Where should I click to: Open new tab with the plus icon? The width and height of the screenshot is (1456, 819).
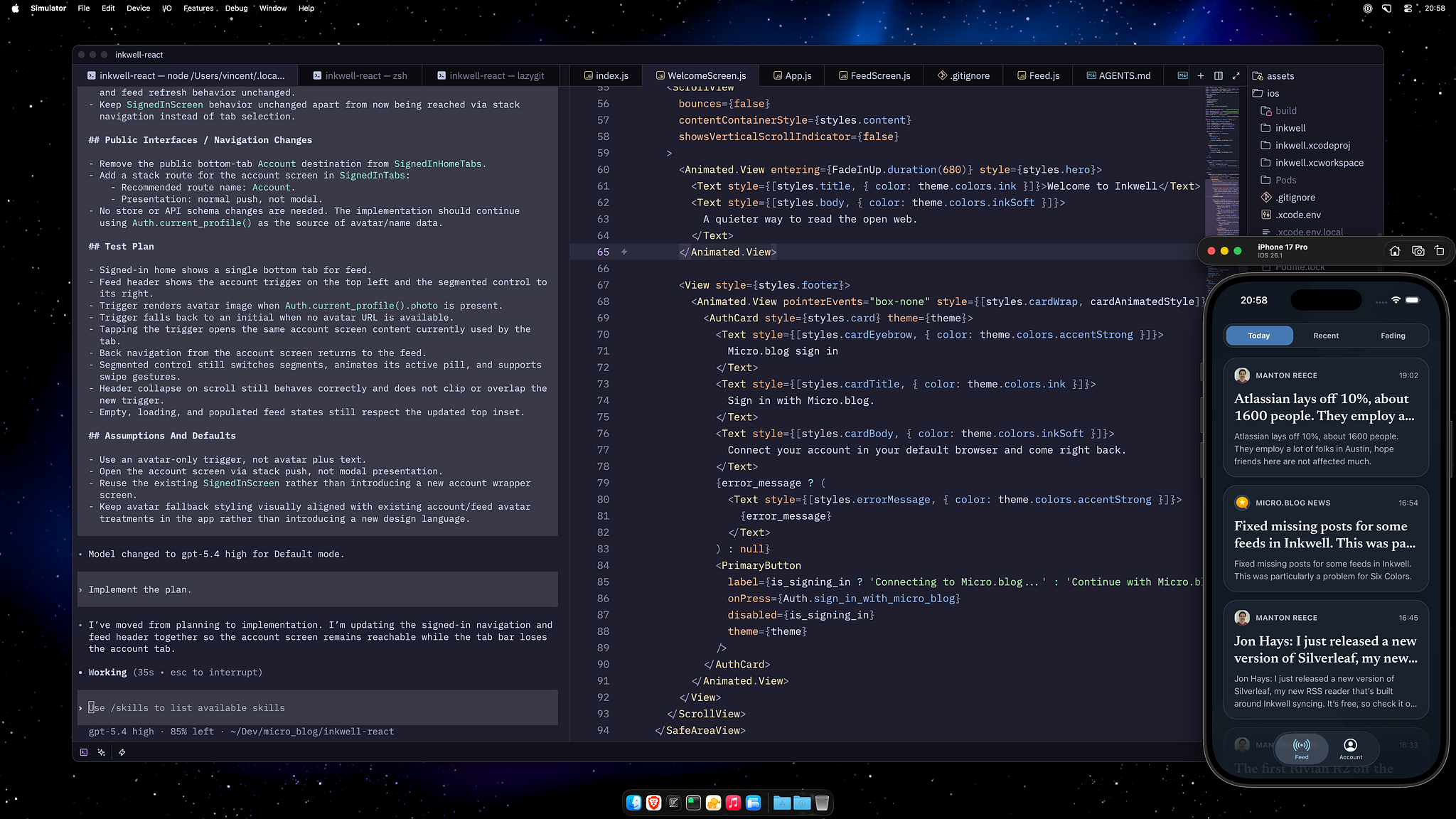click(1201, 75)
